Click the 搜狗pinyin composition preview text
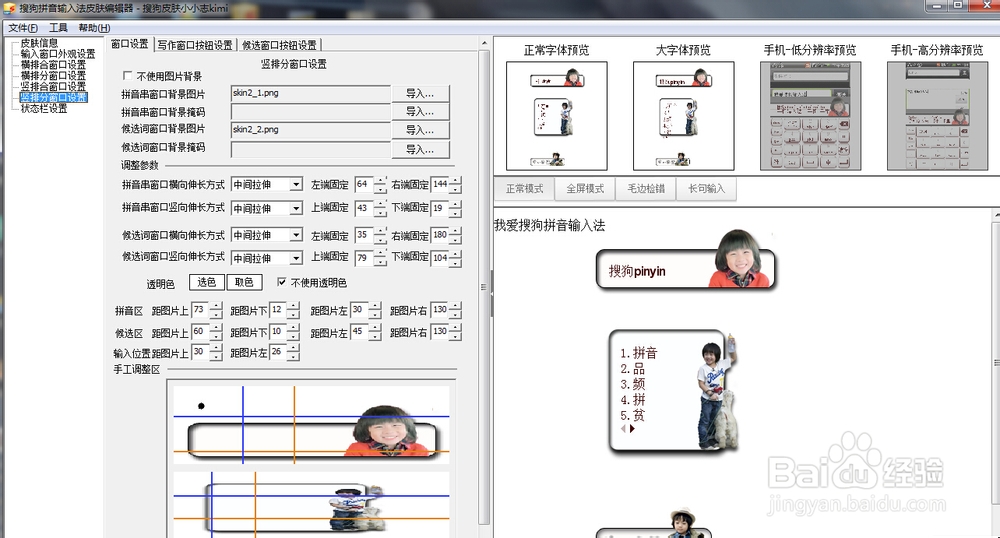 pyautogui.click(x=637, y=271)
